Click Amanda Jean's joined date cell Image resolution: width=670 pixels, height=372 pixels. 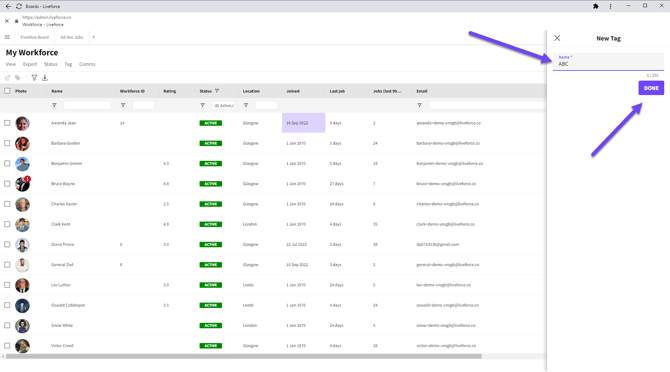point(303,123)
